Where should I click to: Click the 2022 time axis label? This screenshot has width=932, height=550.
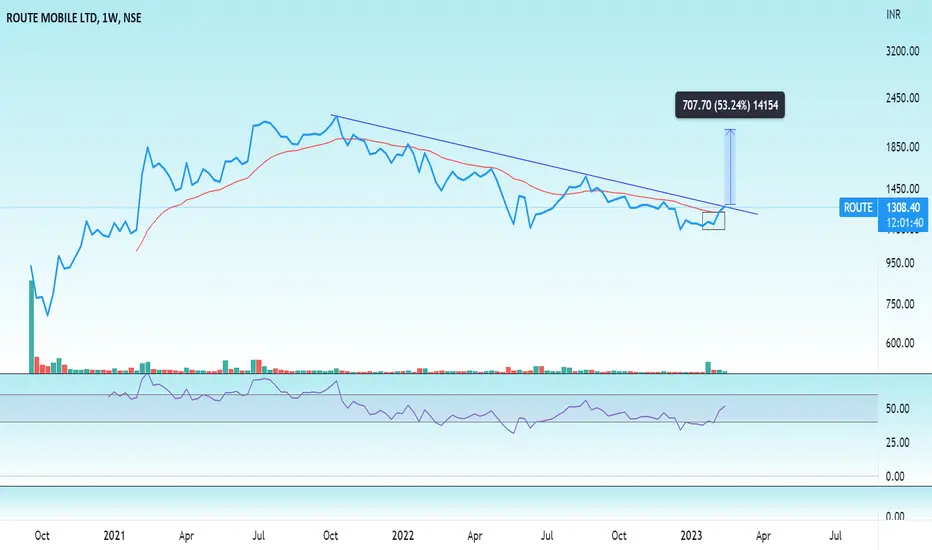[402, 536]
